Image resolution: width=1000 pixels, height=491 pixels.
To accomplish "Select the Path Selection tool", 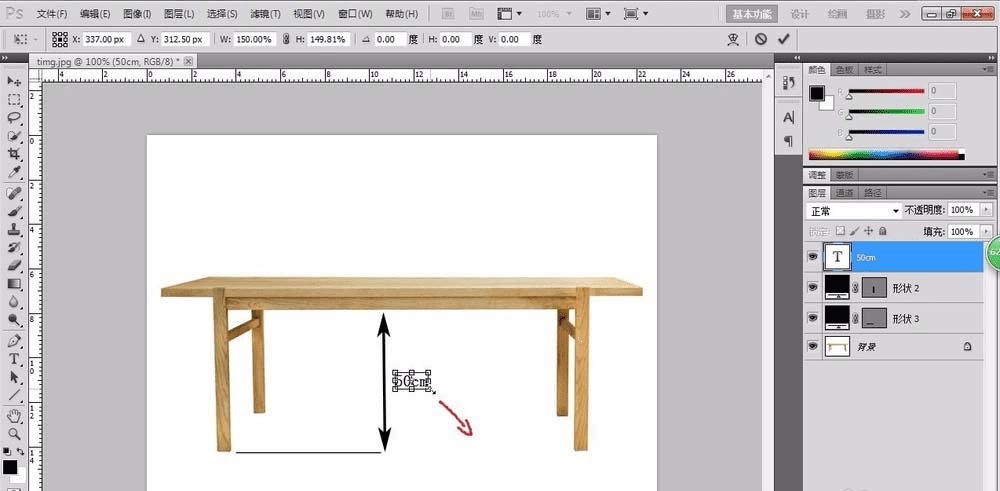I will click(13, 377).
